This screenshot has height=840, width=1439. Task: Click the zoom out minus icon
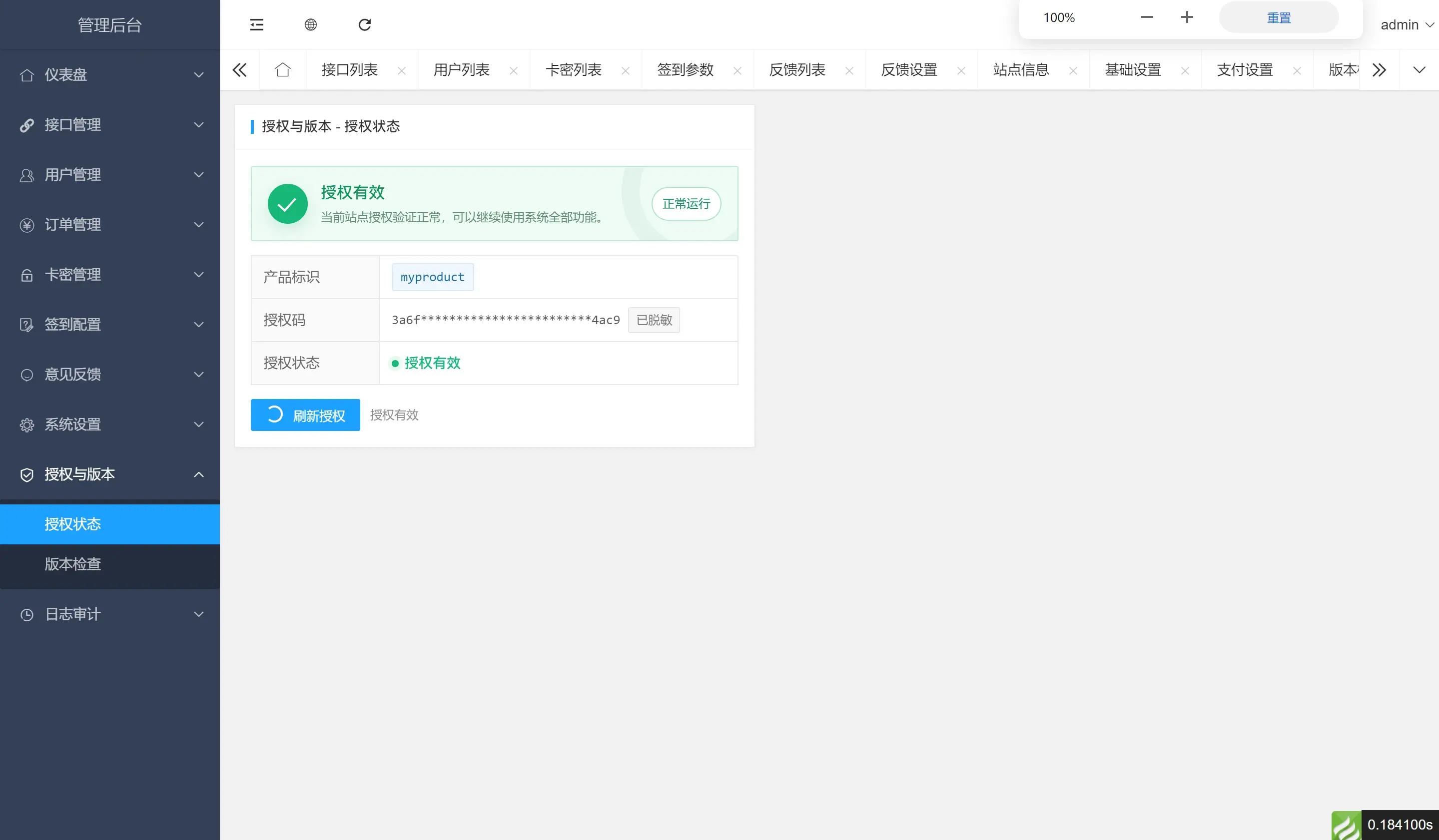[1147, 17]
